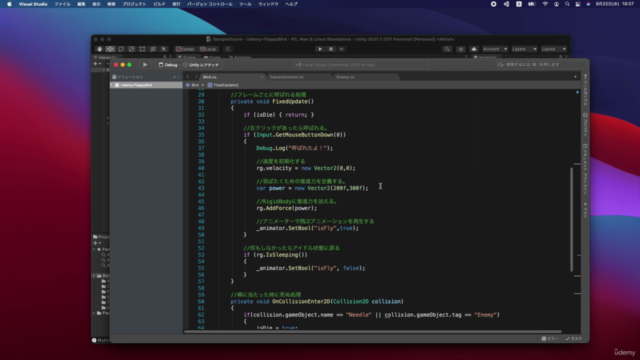Open the ツール menu
Image resolution: width=640 pixels, height=360 pixels.
pos(245,4)
